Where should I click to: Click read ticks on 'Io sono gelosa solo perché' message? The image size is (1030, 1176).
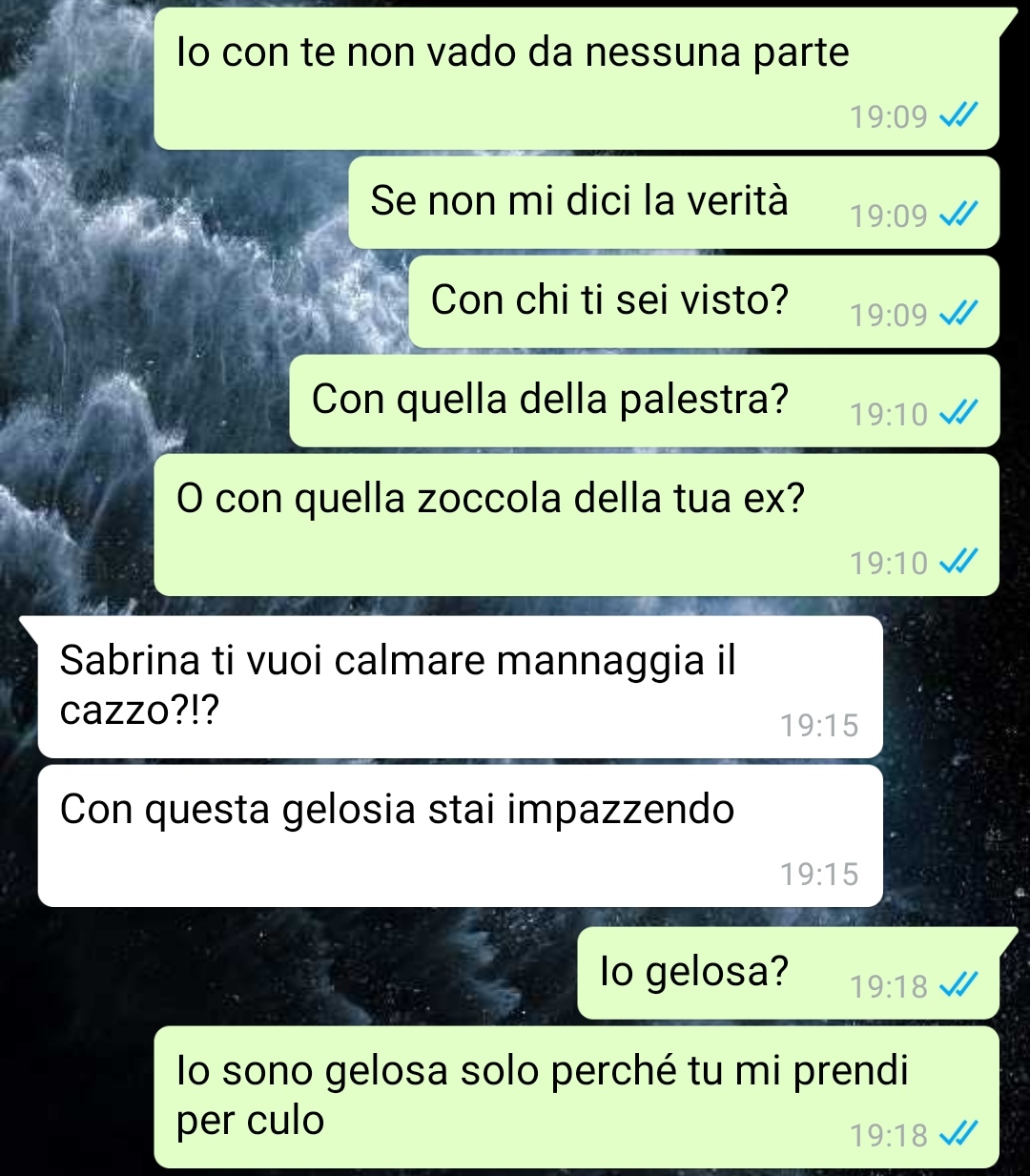[x=958, y=1135]
